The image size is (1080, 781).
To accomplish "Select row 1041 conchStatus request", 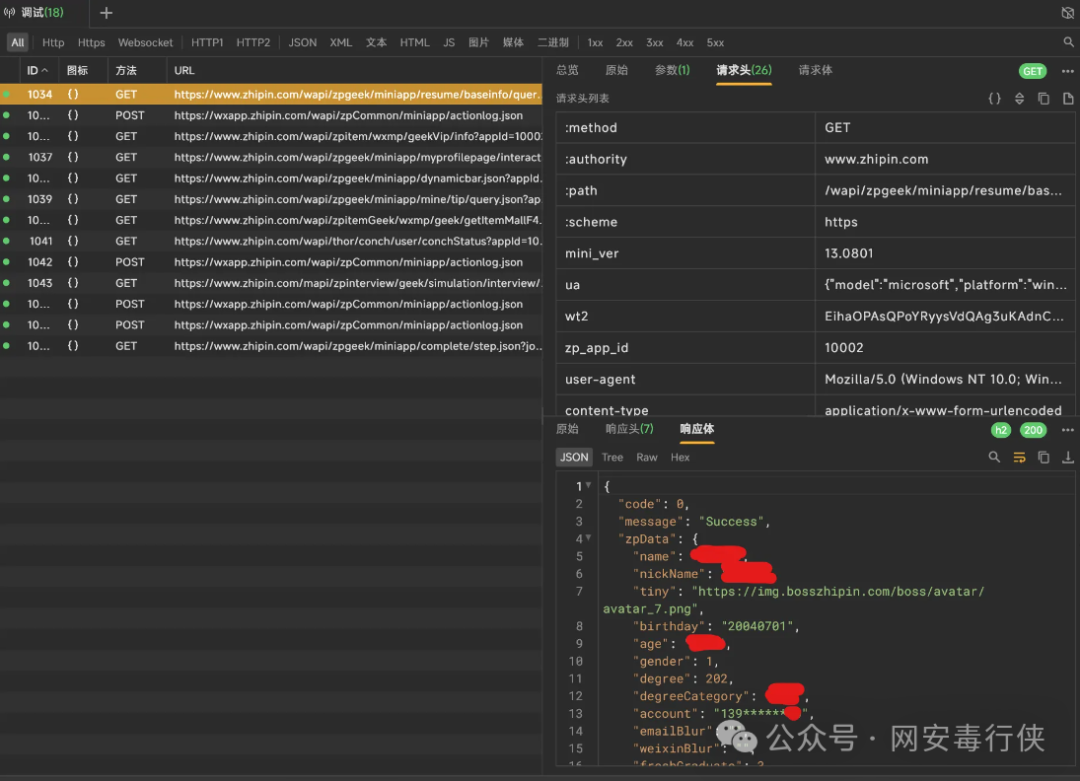I will click(271, 241).
